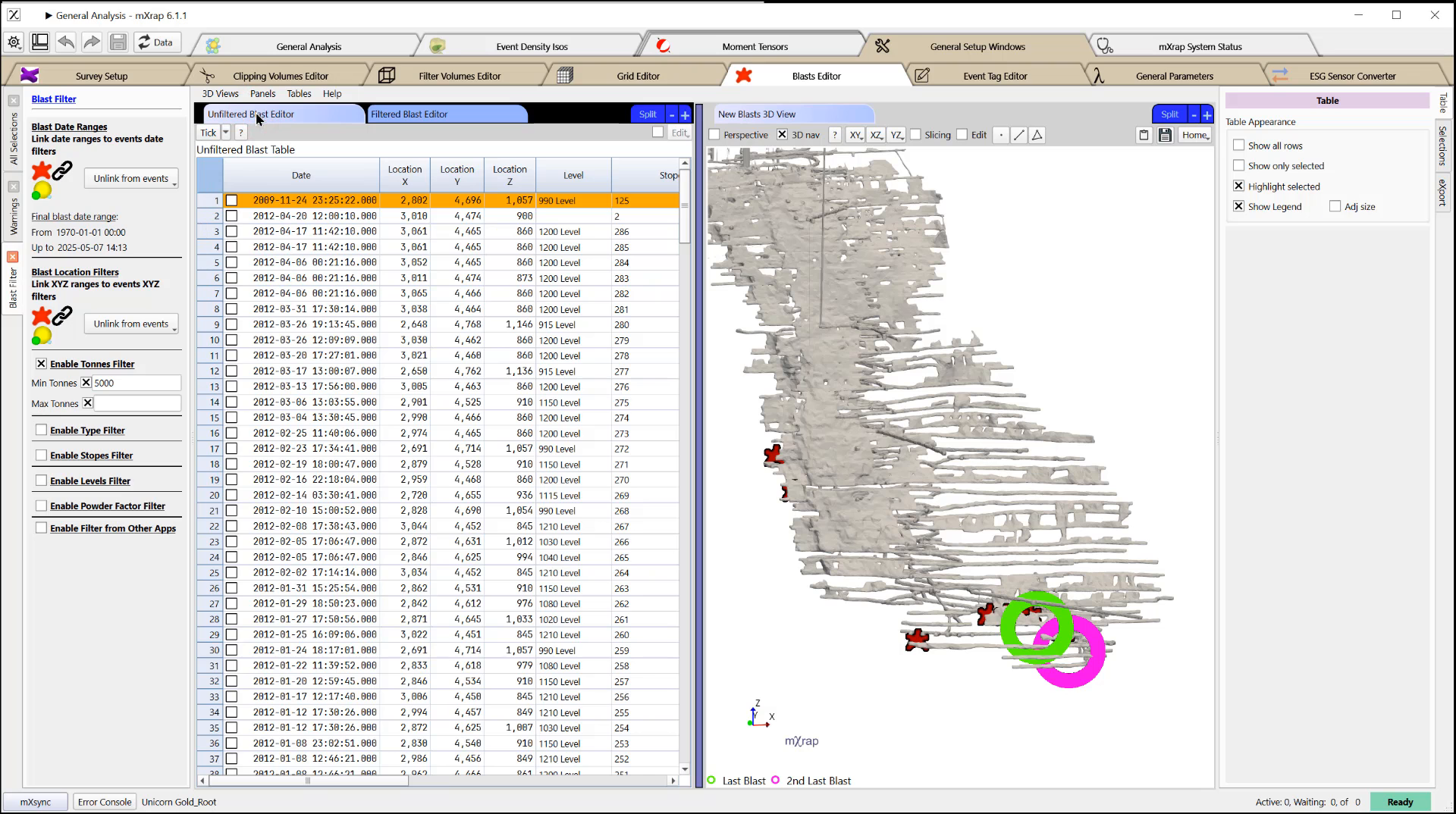Switch to Filtered Blast Editor tab

(447, 114)
